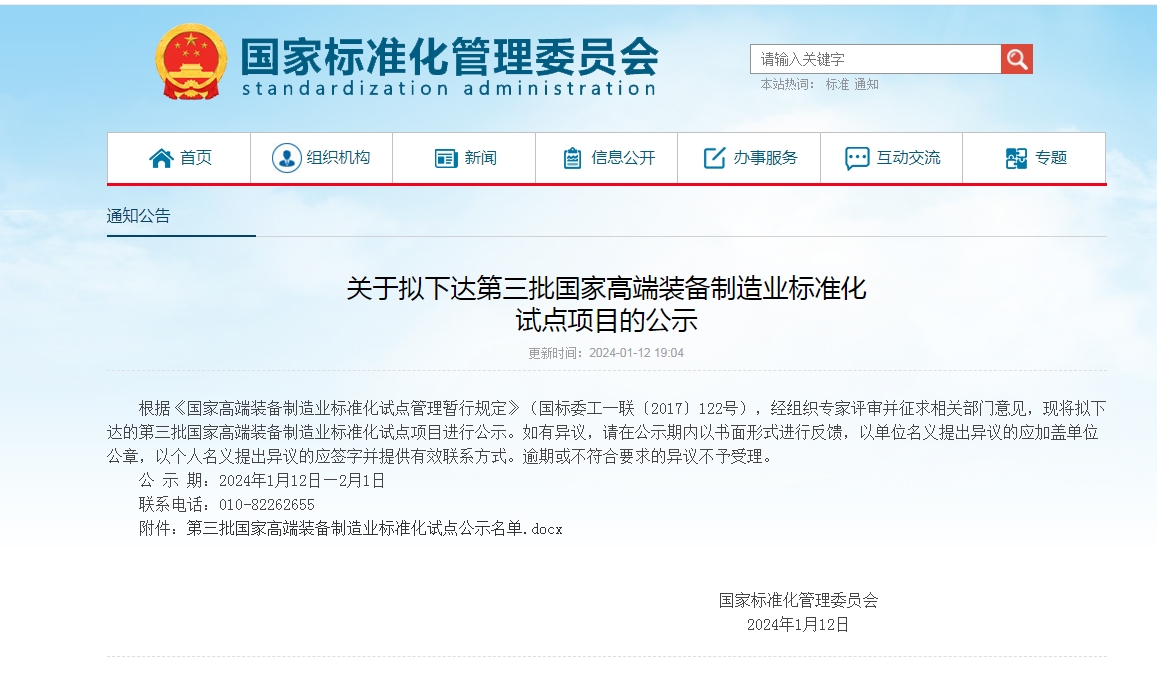The image size is (1157, 691).
Task: Click the newspaper icon beside 新闻
Action: coord(446,158)
